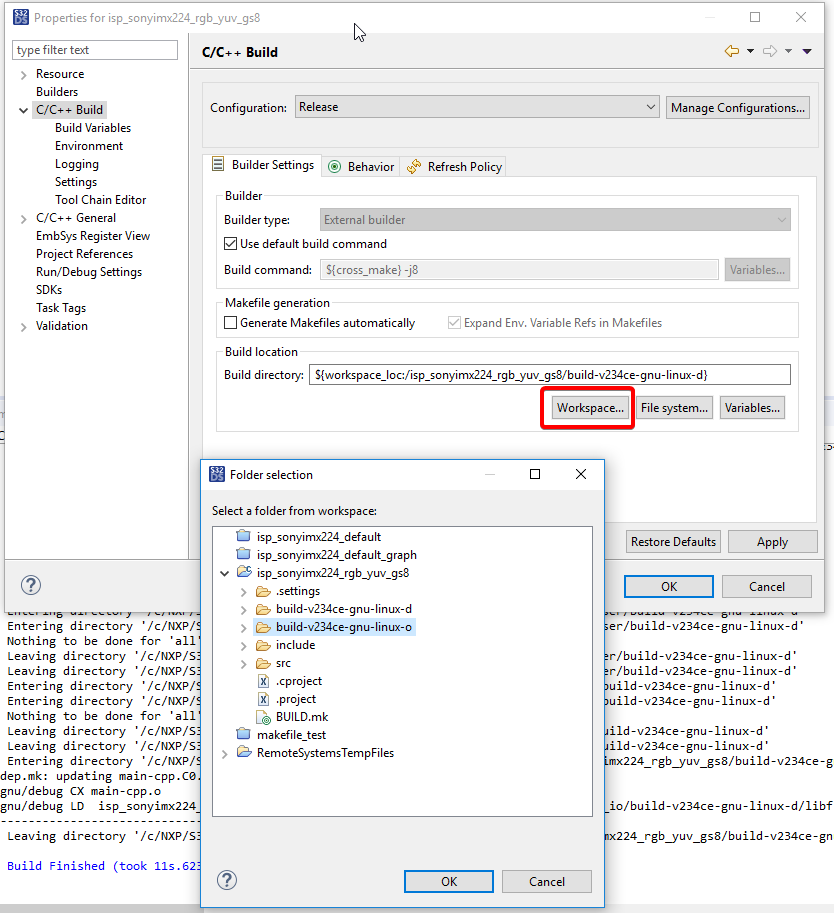Click the src folder icon
The width and height of the screenshot is (834, 913).
[x=263, y=663]
